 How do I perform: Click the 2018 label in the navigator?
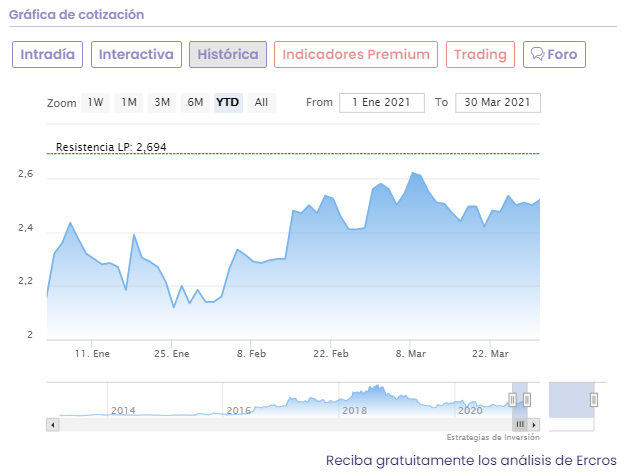(354, 410)
